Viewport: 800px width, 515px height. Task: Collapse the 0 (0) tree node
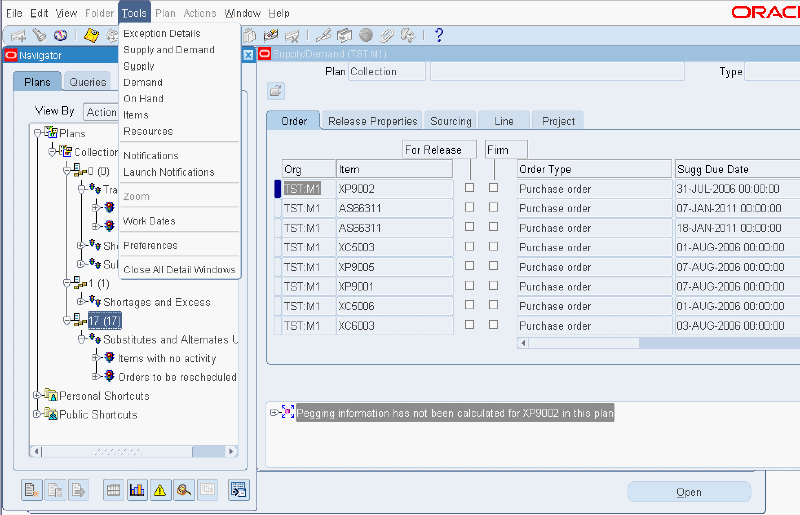pyautogui.click(x=67, y=170)
